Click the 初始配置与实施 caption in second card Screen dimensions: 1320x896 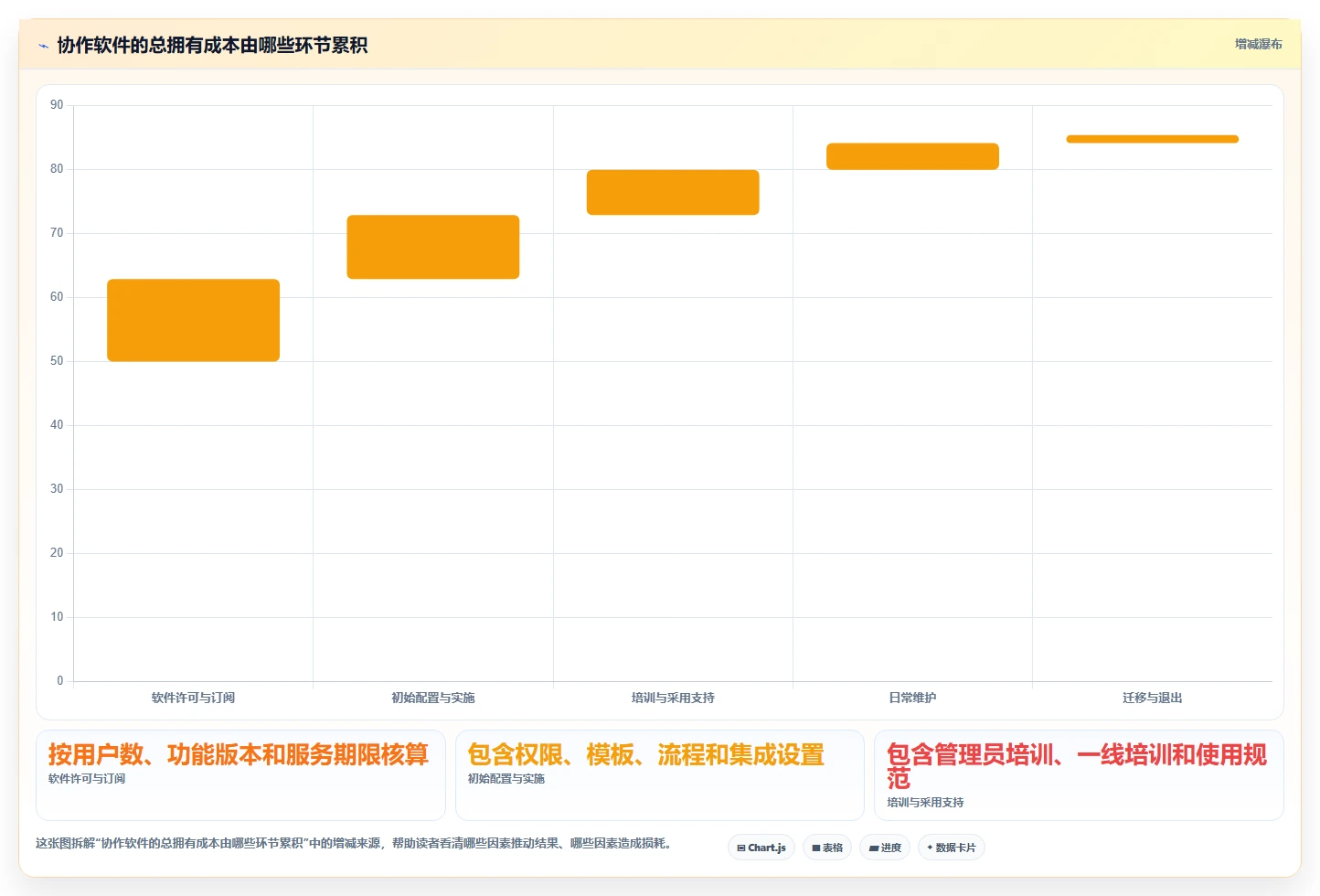point(506,779)
